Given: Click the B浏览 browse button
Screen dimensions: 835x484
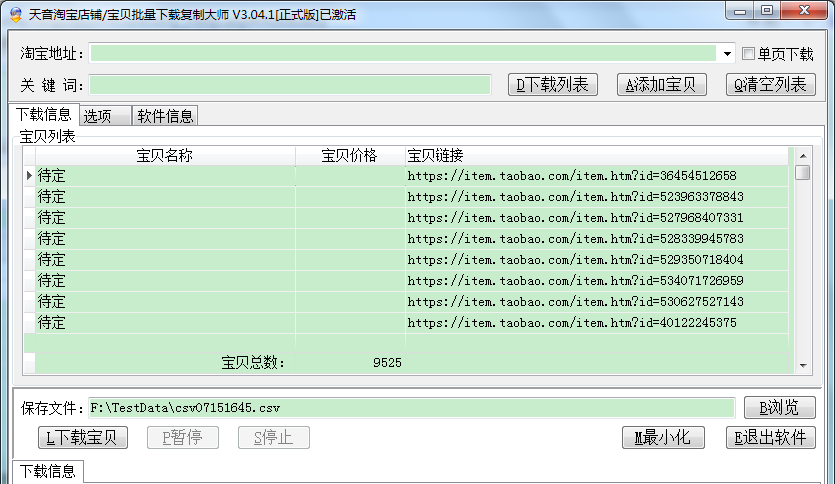Looking at the screenshot, I should 779,408.
